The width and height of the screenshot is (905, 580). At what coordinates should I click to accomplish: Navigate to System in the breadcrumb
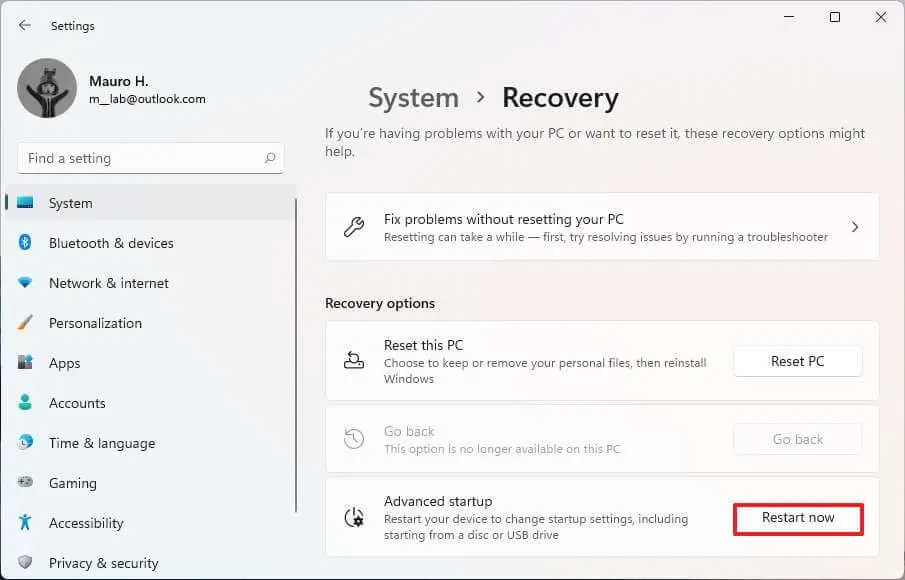(413, 98)
